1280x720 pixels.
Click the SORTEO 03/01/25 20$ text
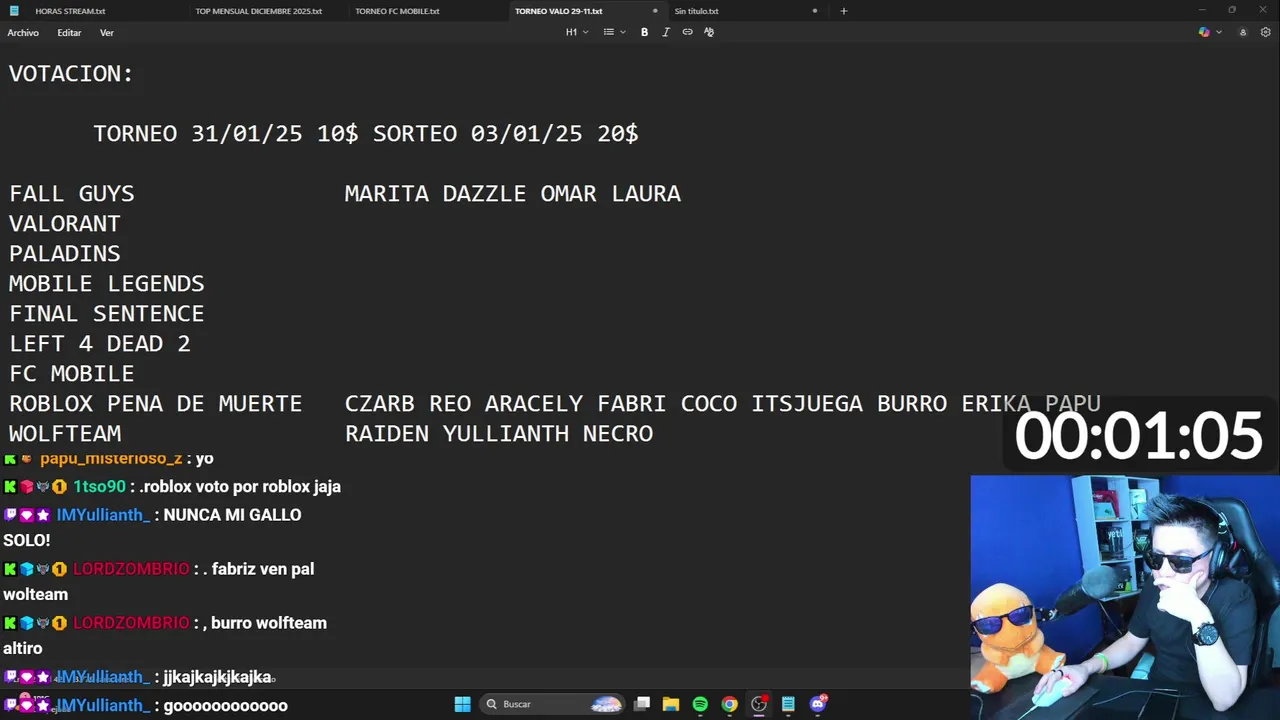(505, 134)
